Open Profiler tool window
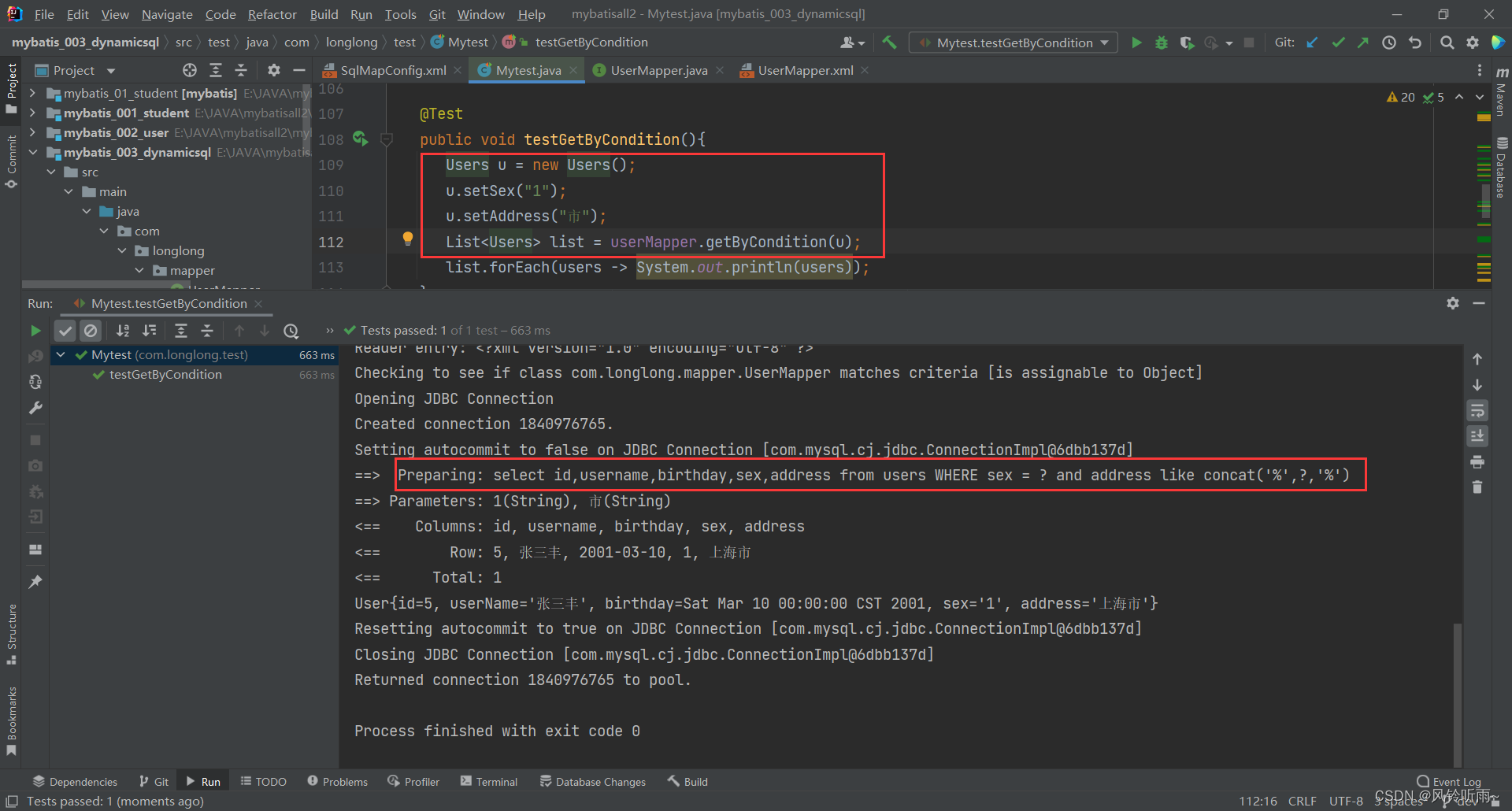 coord(413,782)
